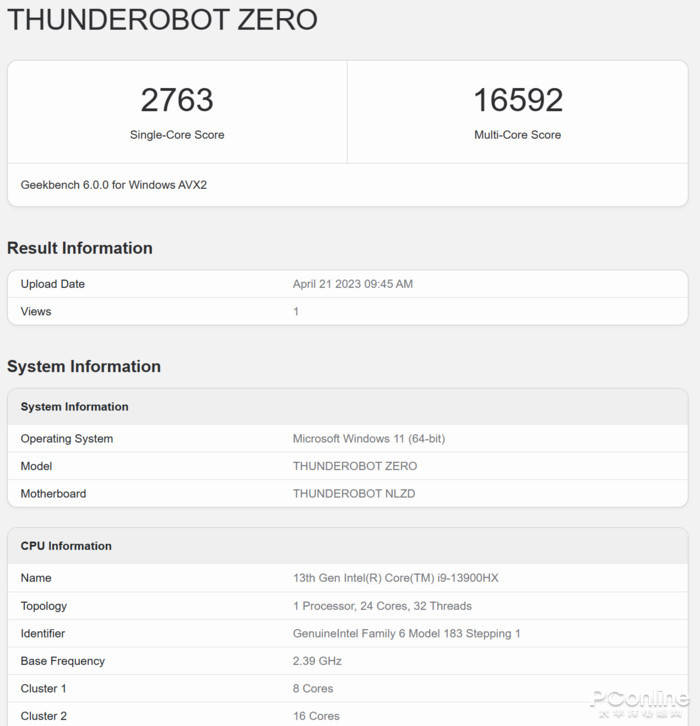The image size is (700, 726).
Task: Click the Model row label
Action: coord(36,466)
